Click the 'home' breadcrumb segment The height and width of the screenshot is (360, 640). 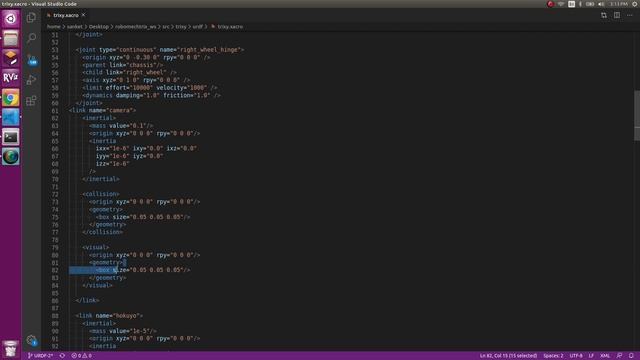[53, 27]
